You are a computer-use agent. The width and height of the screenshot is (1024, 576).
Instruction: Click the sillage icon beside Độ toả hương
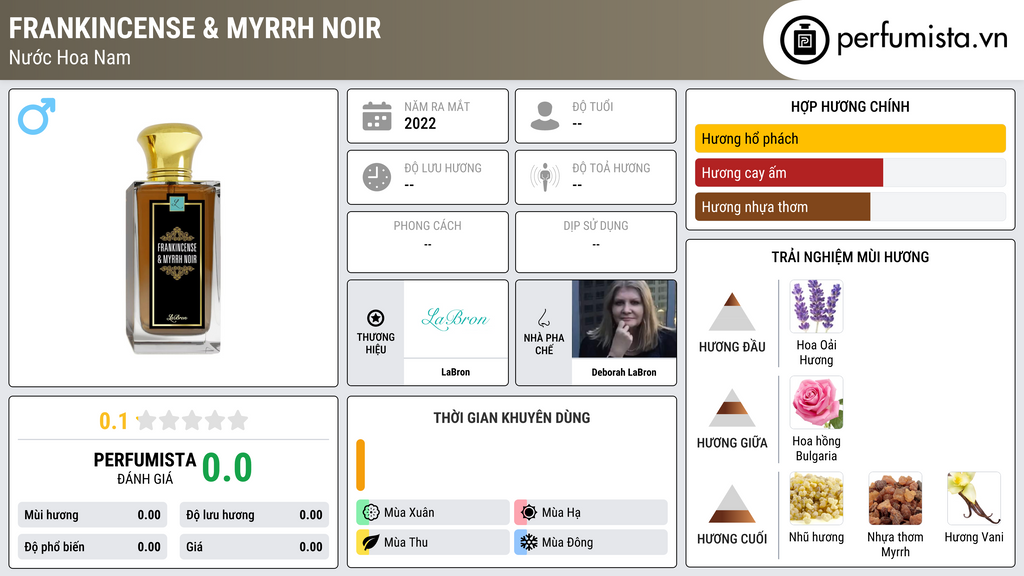545,177
